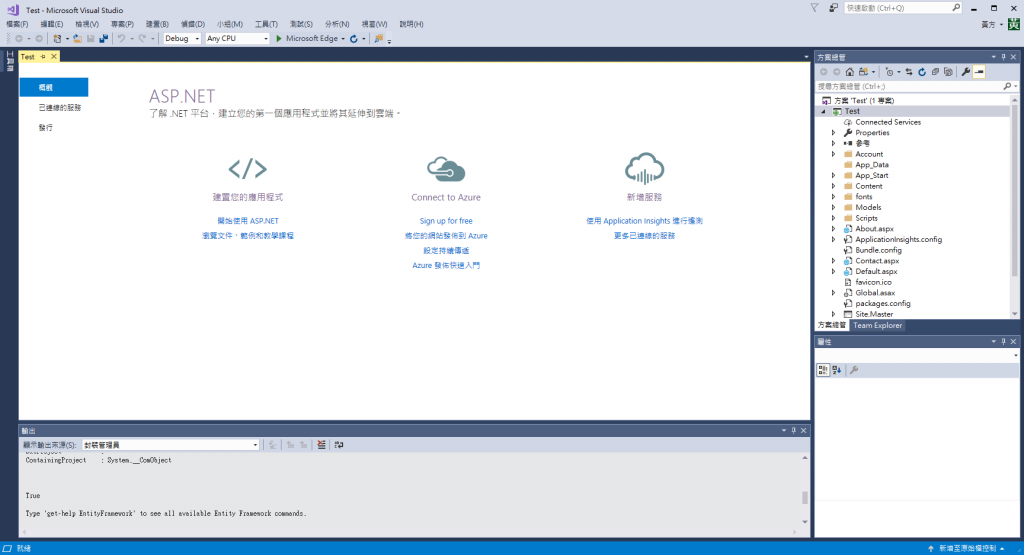Image resolution: width=1024 pixels, height=555 pixels.
Task: Click the Find in Files toolbar icon
Action: click(x=378, y=39)
